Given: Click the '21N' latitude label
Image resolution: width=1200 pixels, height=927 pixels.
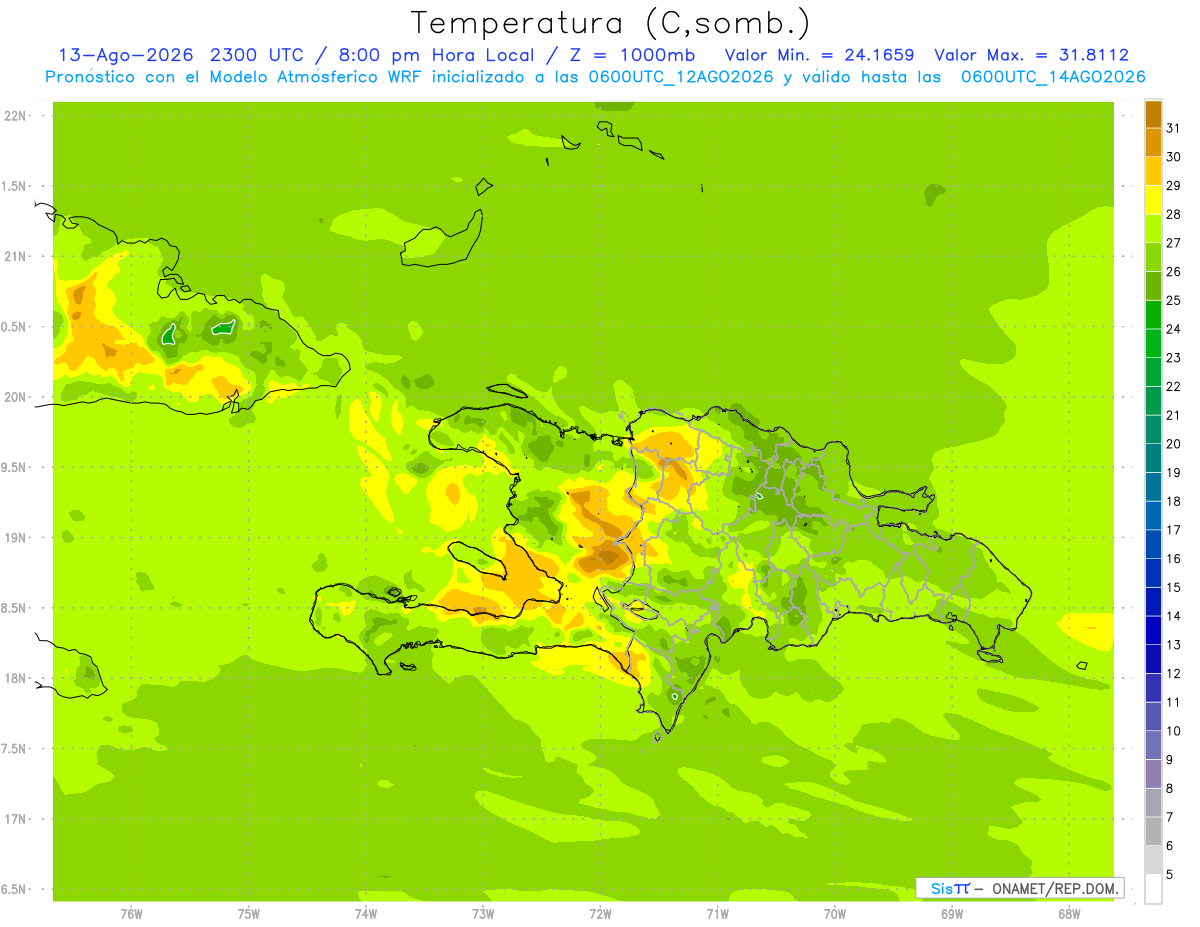Looking at the screenshot, I should pyautogui.click(x=15, y=256).
